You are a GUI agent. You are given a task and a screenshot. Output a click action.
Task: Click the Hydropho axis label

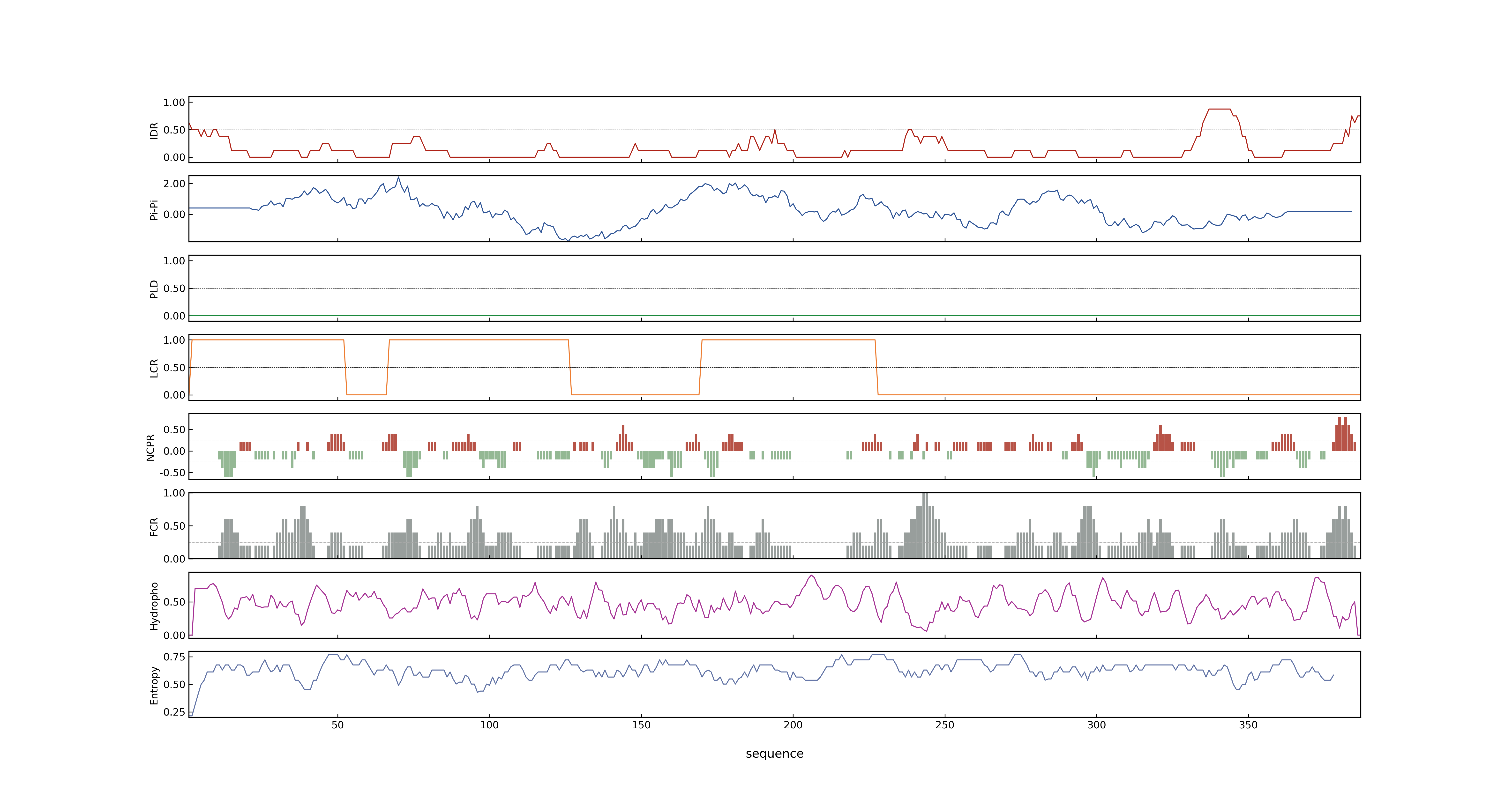tap(154, 606)
